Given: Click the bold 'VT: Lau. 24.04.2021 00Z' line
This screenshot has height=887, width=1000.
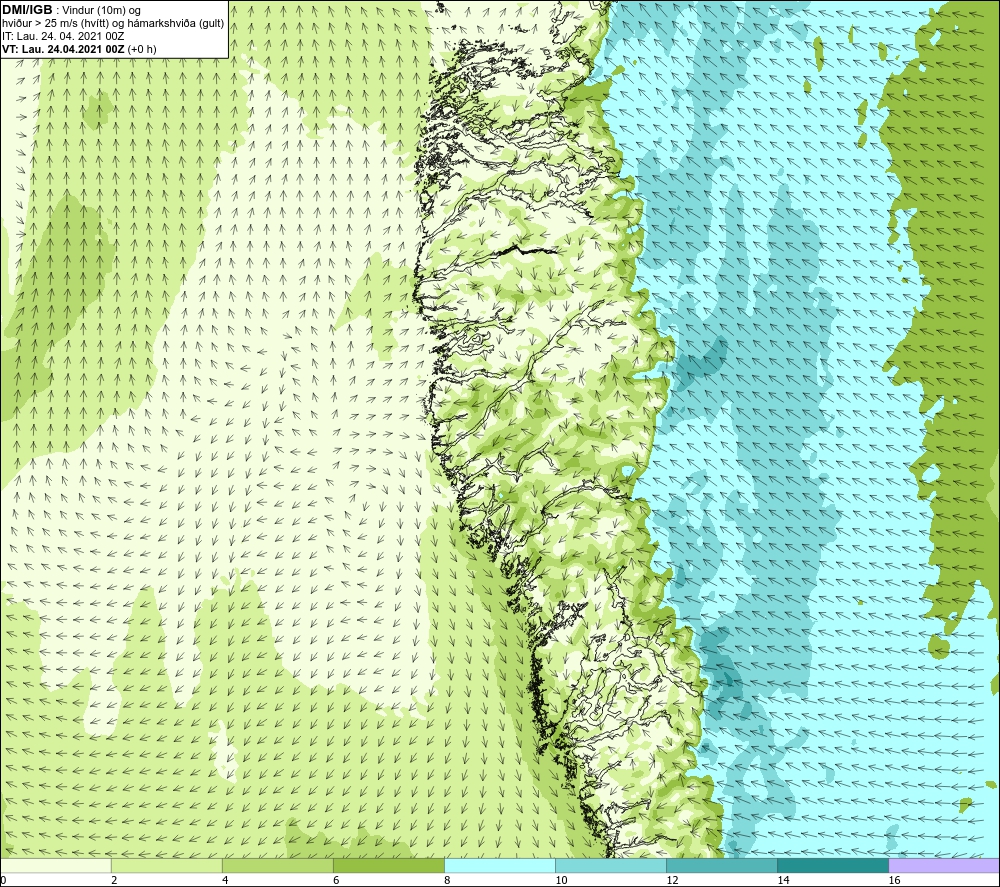Looking at the screenshot, I should [x=79, y=49].
